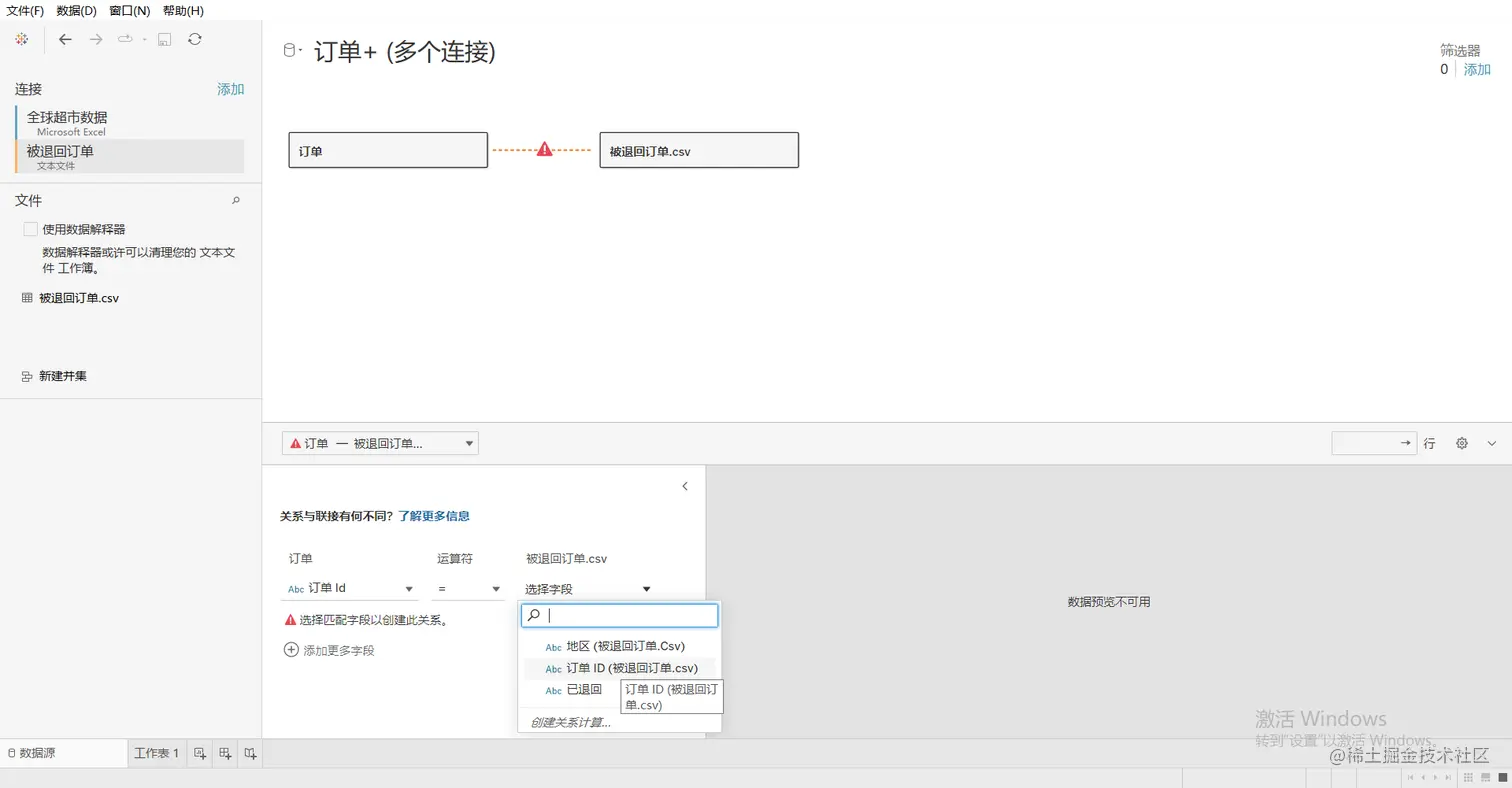Open the 窗口(N) menu
Screen dimensions: 1512x788
130,10
